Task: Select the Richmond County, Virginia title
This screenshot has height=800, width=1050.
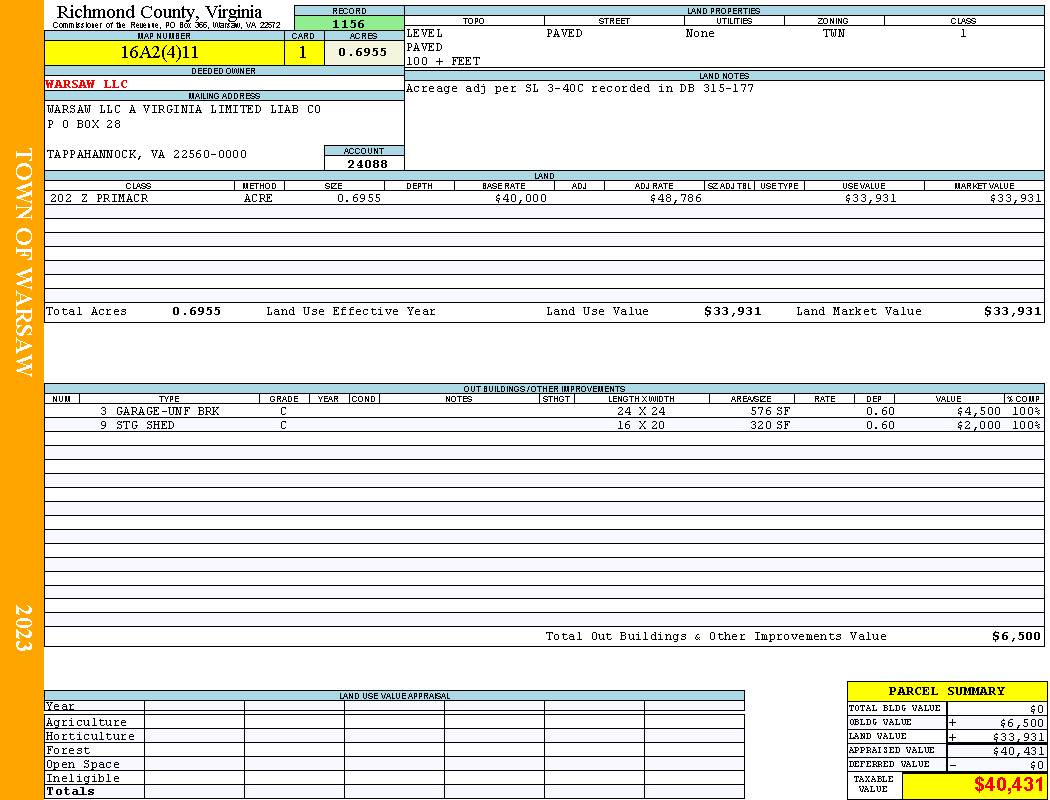Action: [x=159, y=12]
